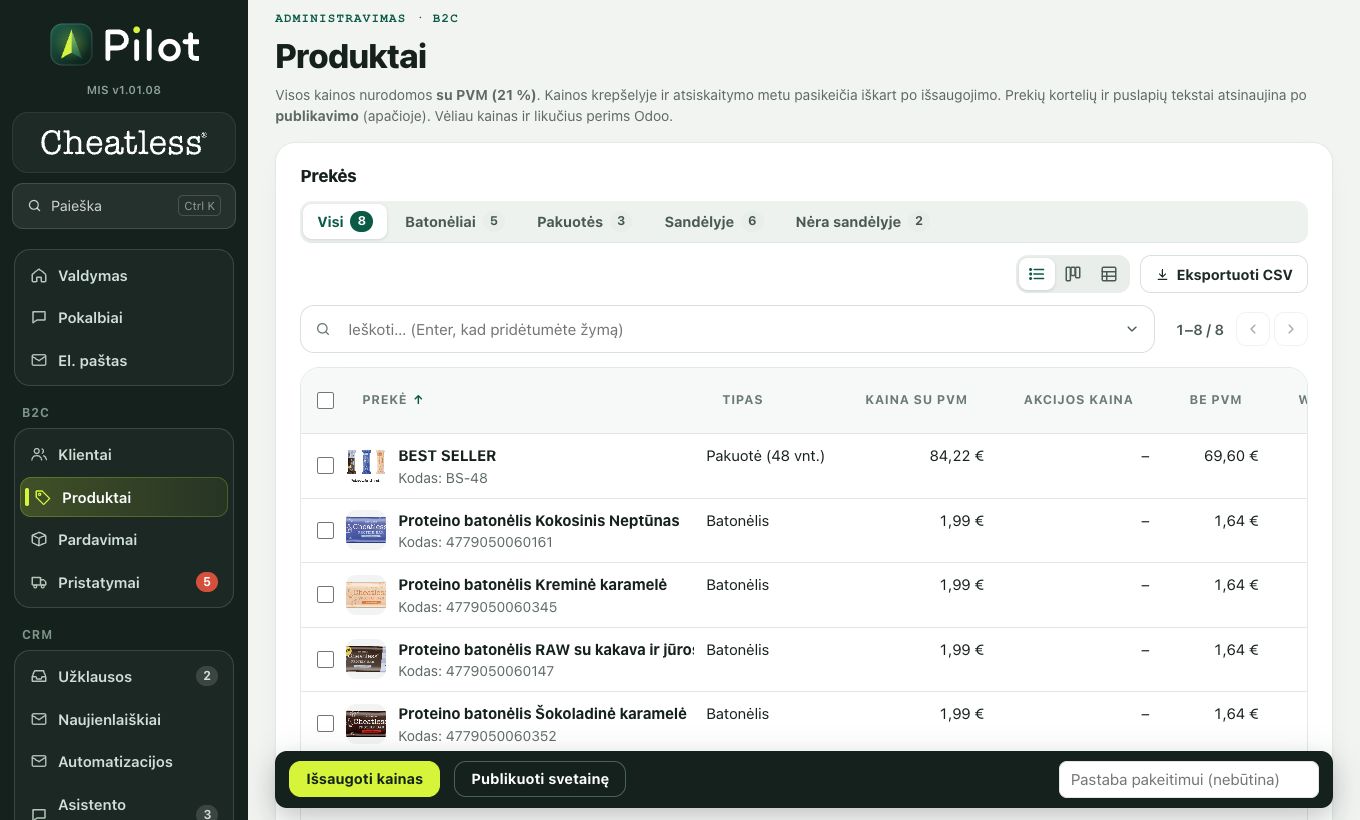Switch to list view icon

click(x=1037, y=274)
